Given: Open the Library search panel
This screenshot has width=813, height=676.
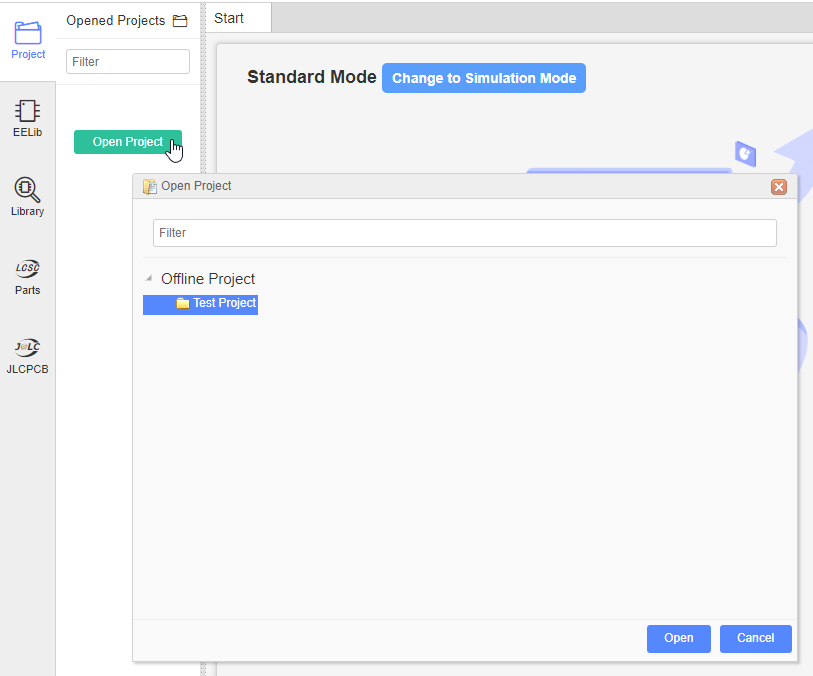Looking at the screenshot, I should (x=27, y=197).
